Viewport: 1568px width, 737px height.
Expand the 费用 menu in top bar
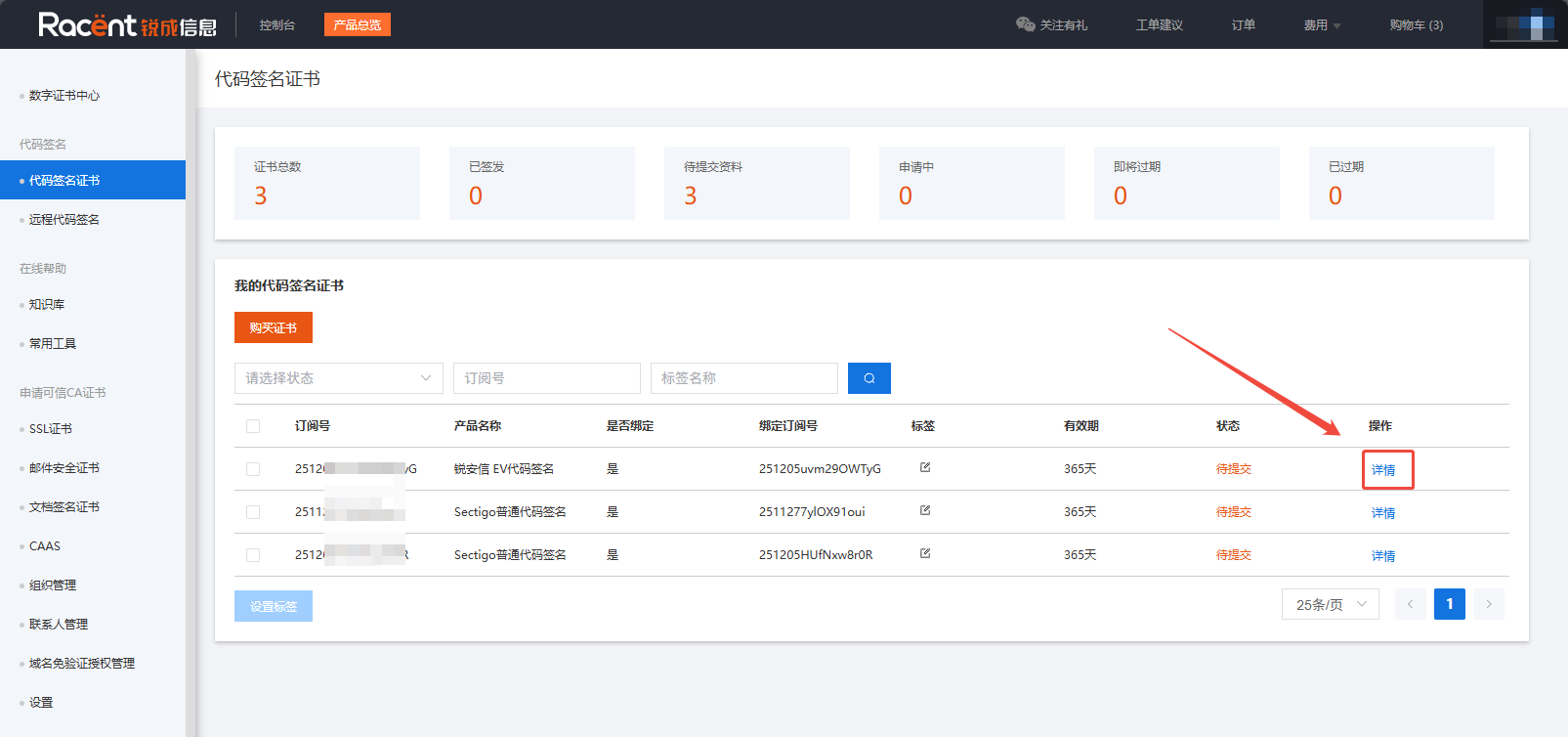[1322, 25]
